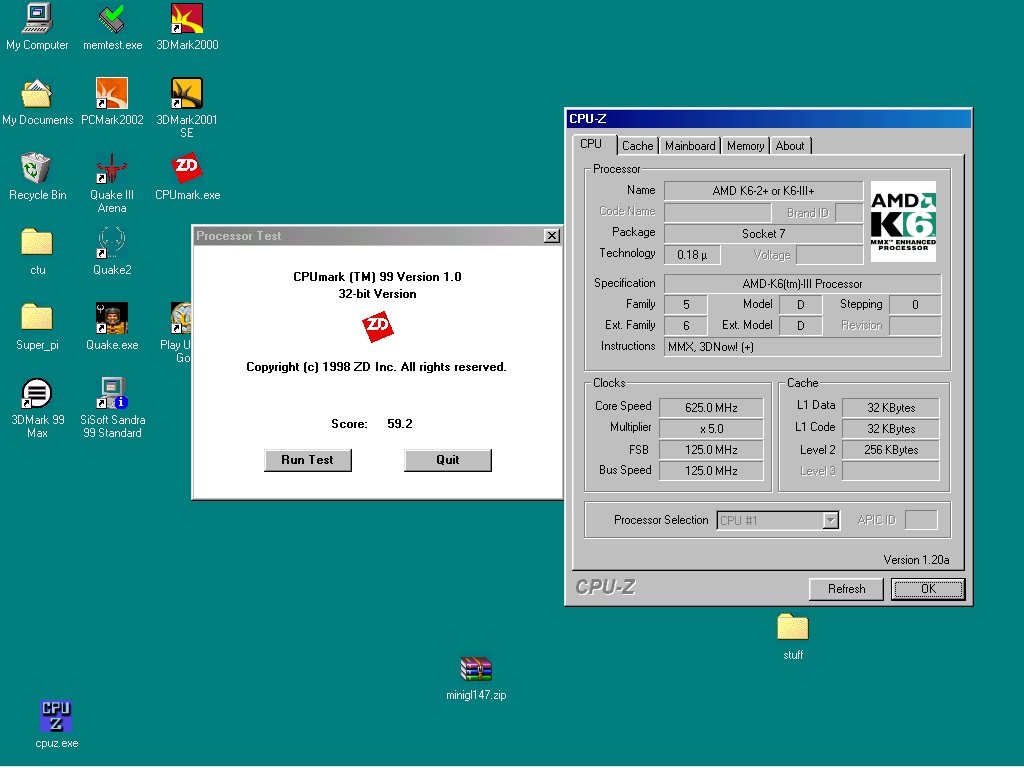Click the Core Speed value 625.0 MHz

711,408
